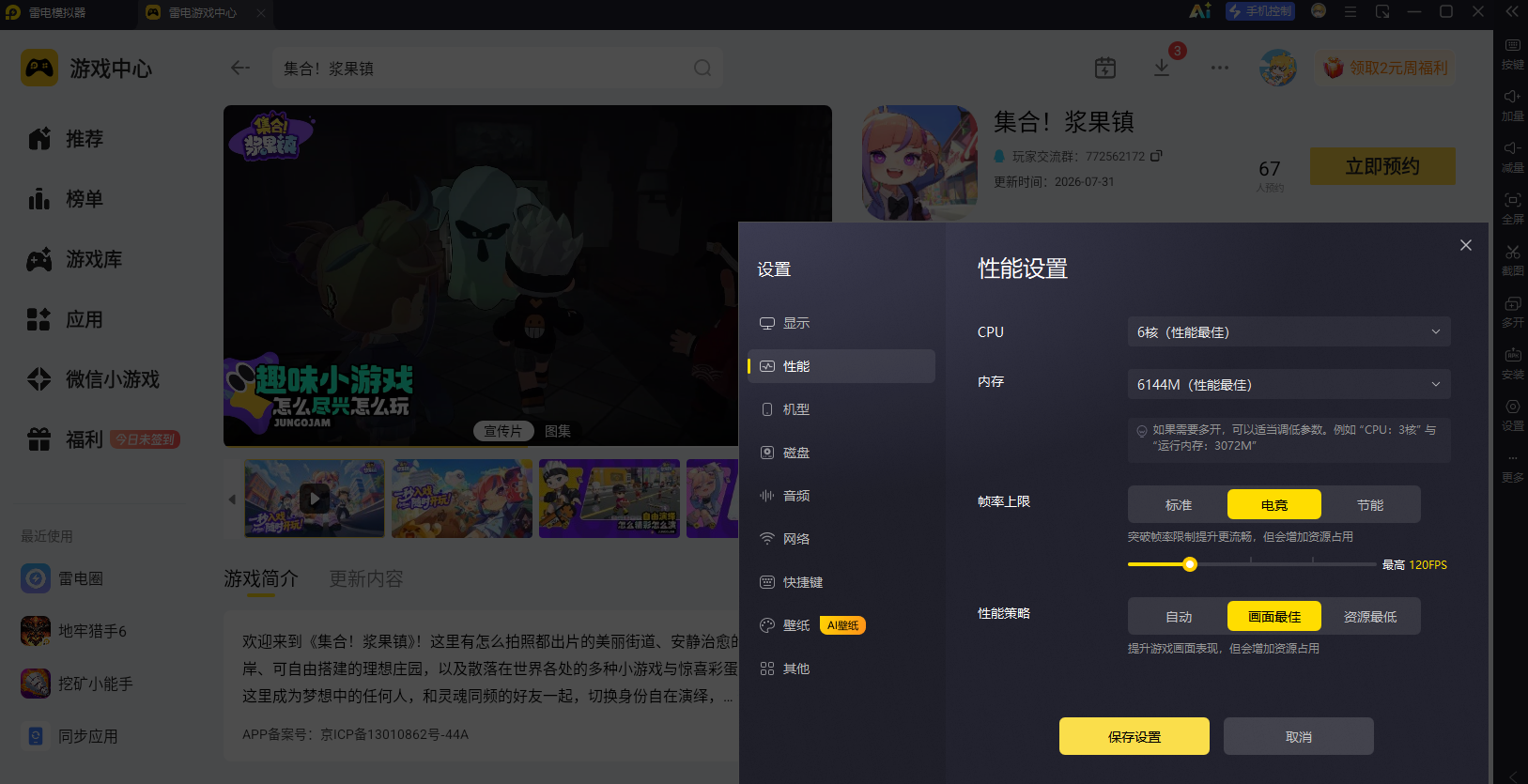Open the downloads icon with badge 3

[1162, 68]
